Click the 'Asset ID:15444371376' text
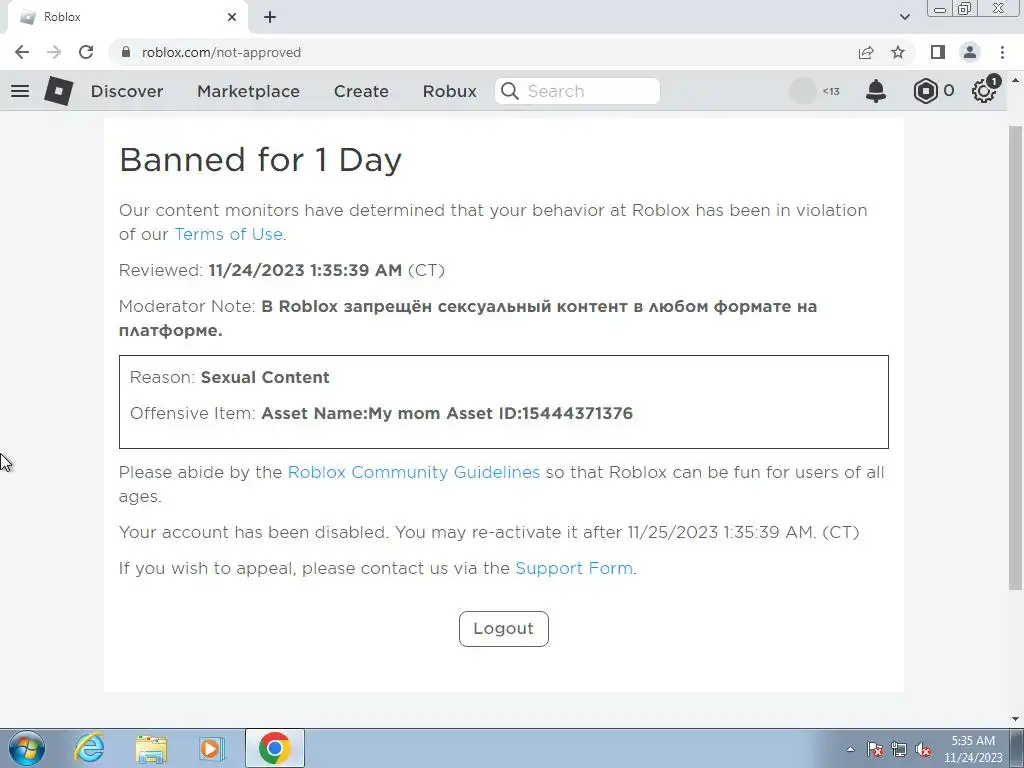 pyautogui.click(x=539, y=413)
